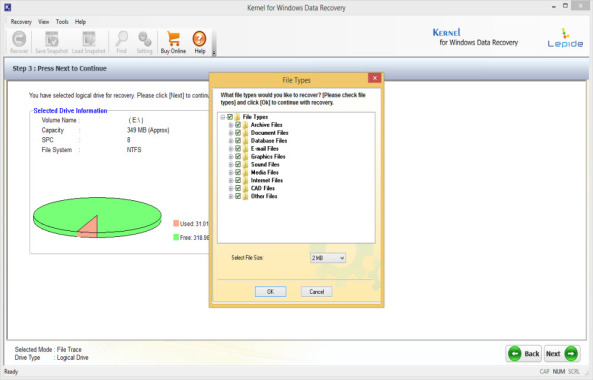
Task: Uncheck the Graphics Files checkbox
Action: click(x=238, y=157)
